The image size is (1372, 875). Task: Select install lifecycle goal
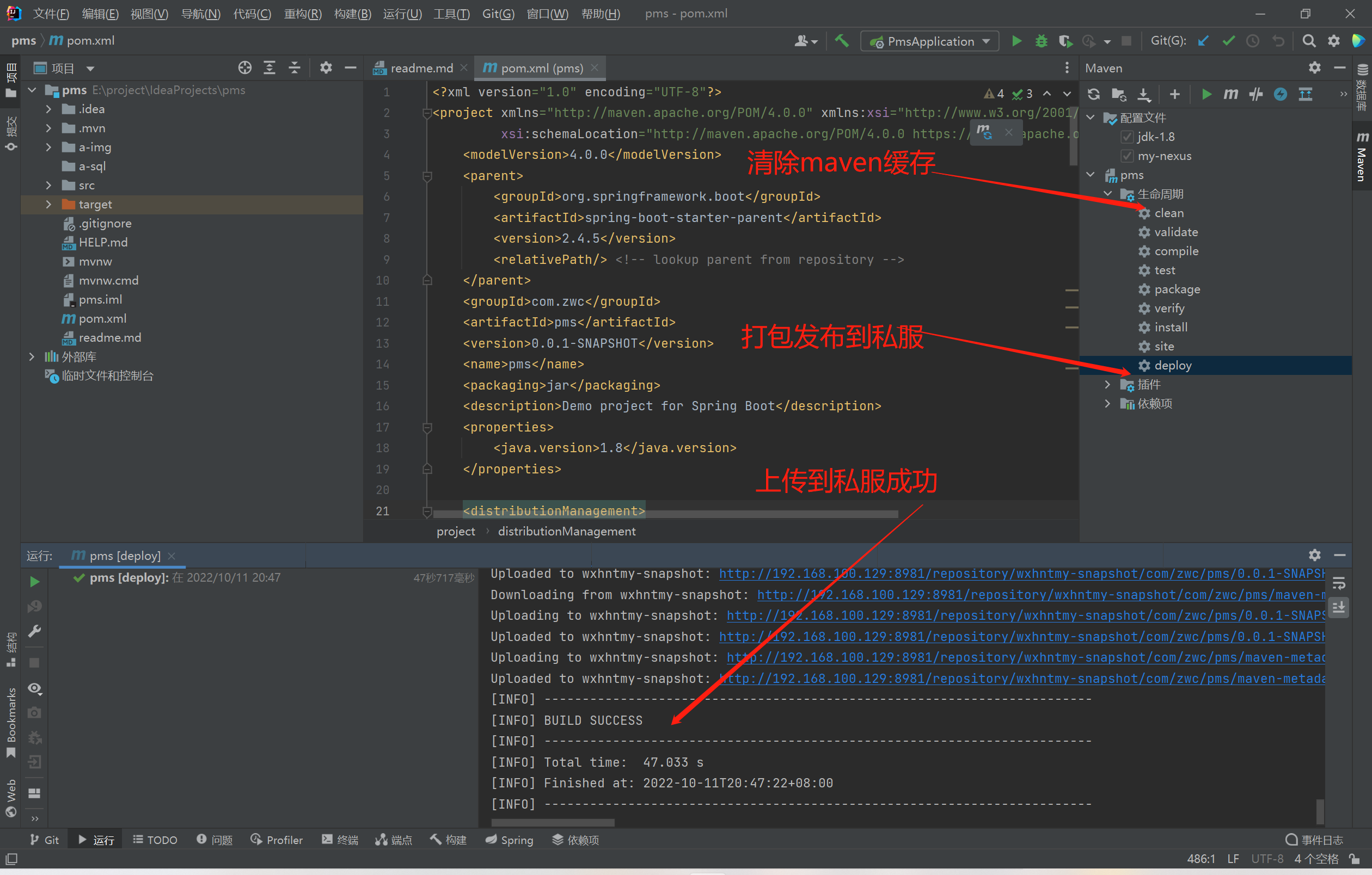click(x=1171, y=328)
